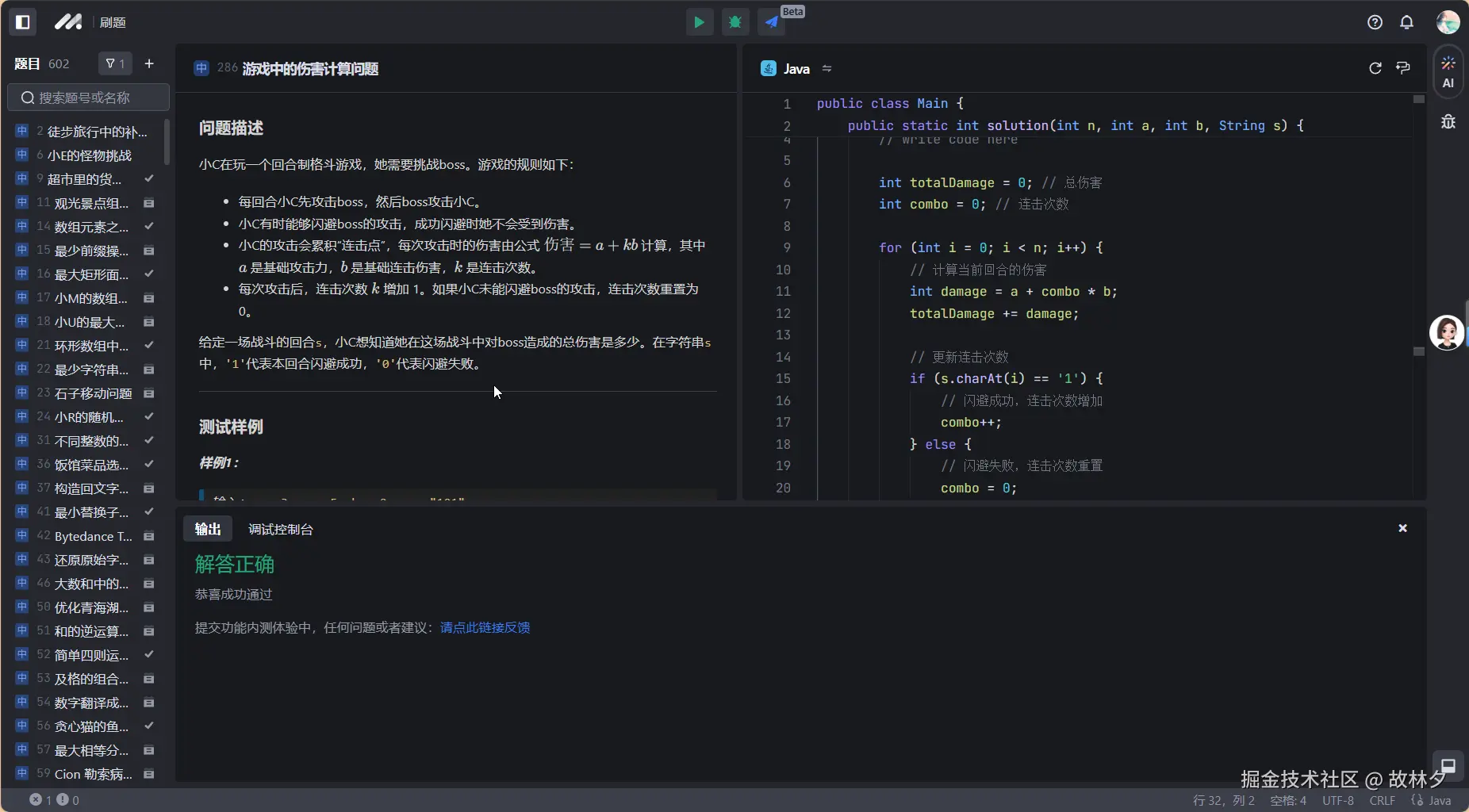This screenshot has height=812, width=1469.
Task: Run the code with the green play icon
Action: [700, 21]
